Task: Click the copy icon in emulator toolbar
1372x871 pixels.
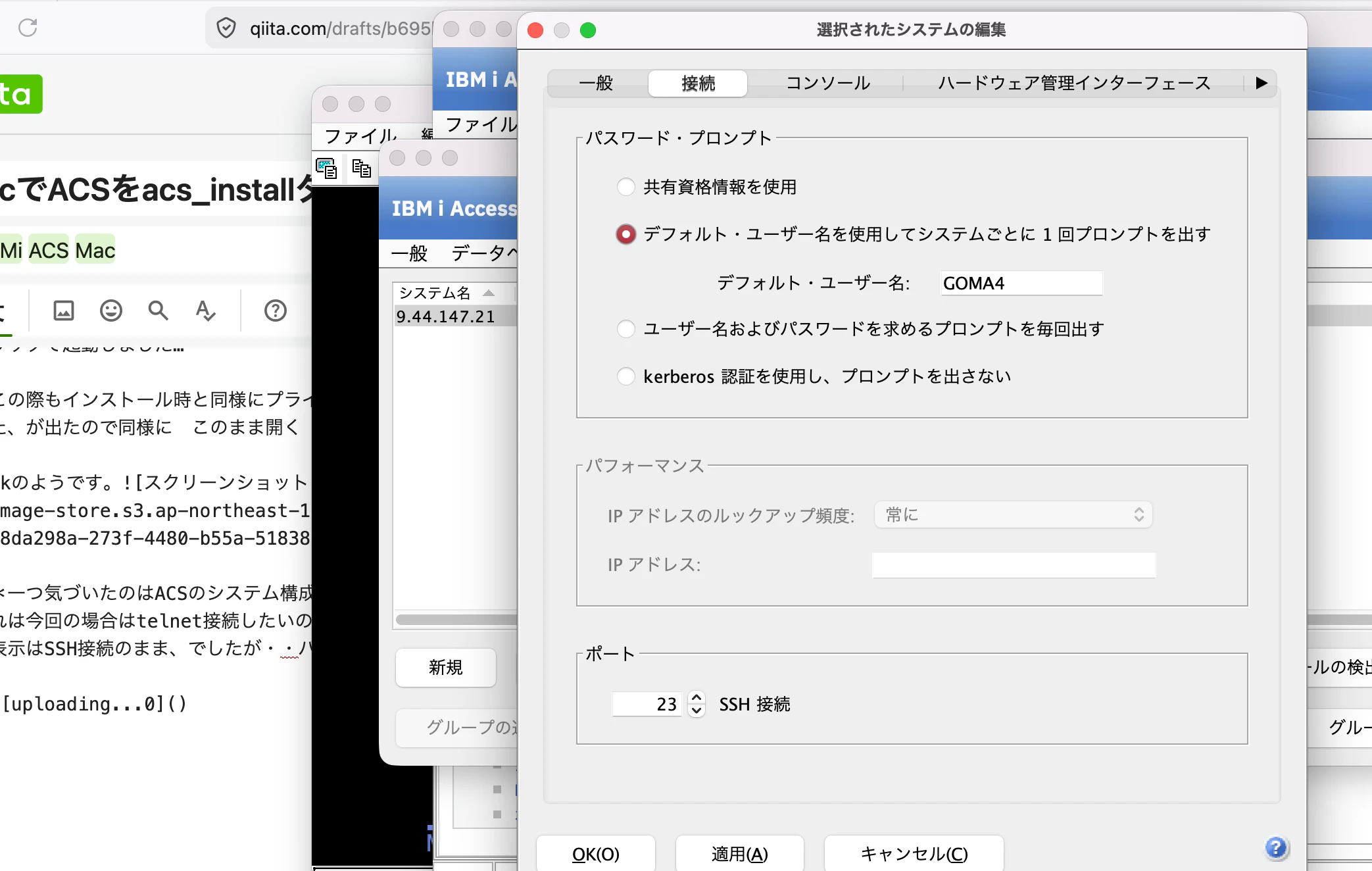Action: [x=362, y=168]
